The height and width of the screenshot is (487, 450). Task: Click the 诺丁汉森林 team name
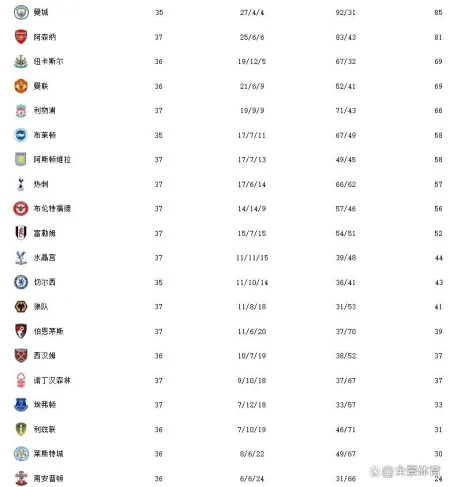click(x=52, y=380)
